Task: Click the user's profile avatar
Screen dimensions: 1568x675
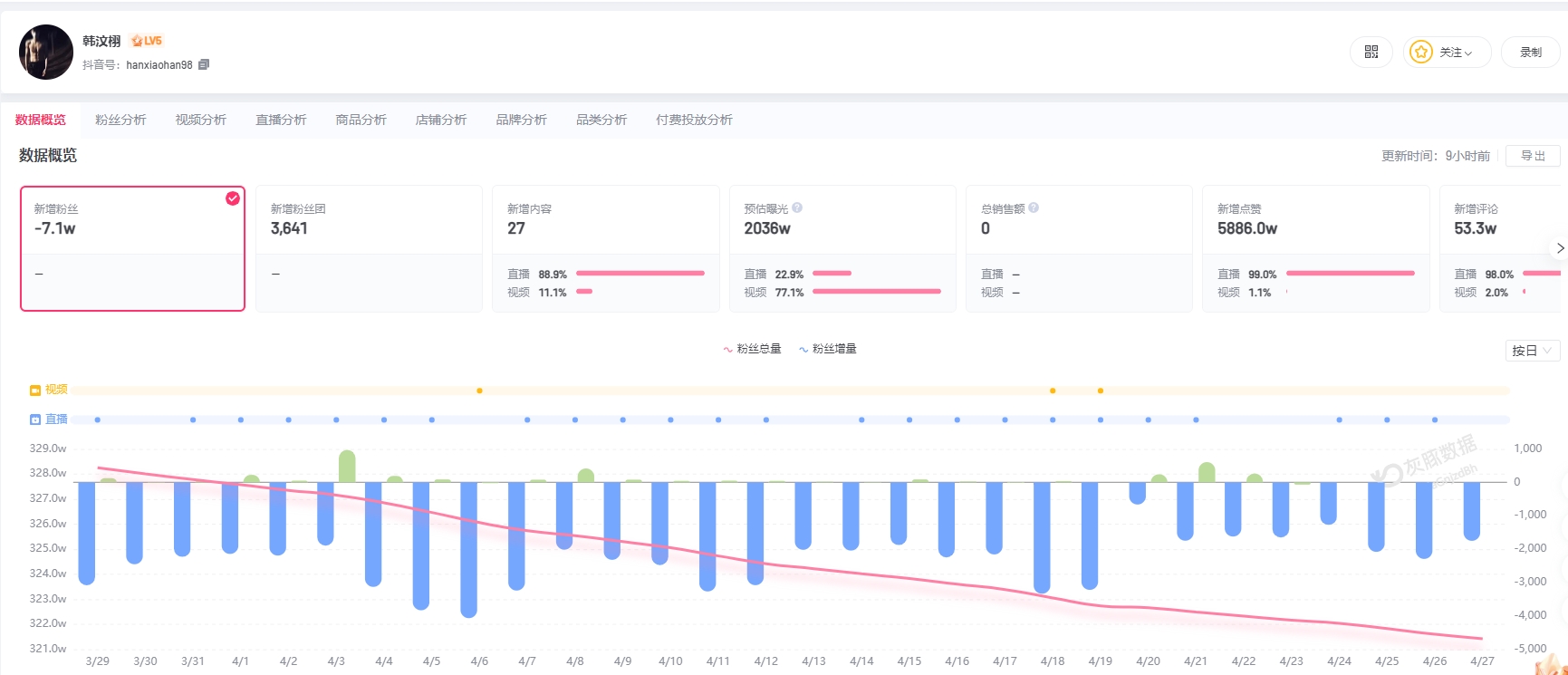Action: 46,52
